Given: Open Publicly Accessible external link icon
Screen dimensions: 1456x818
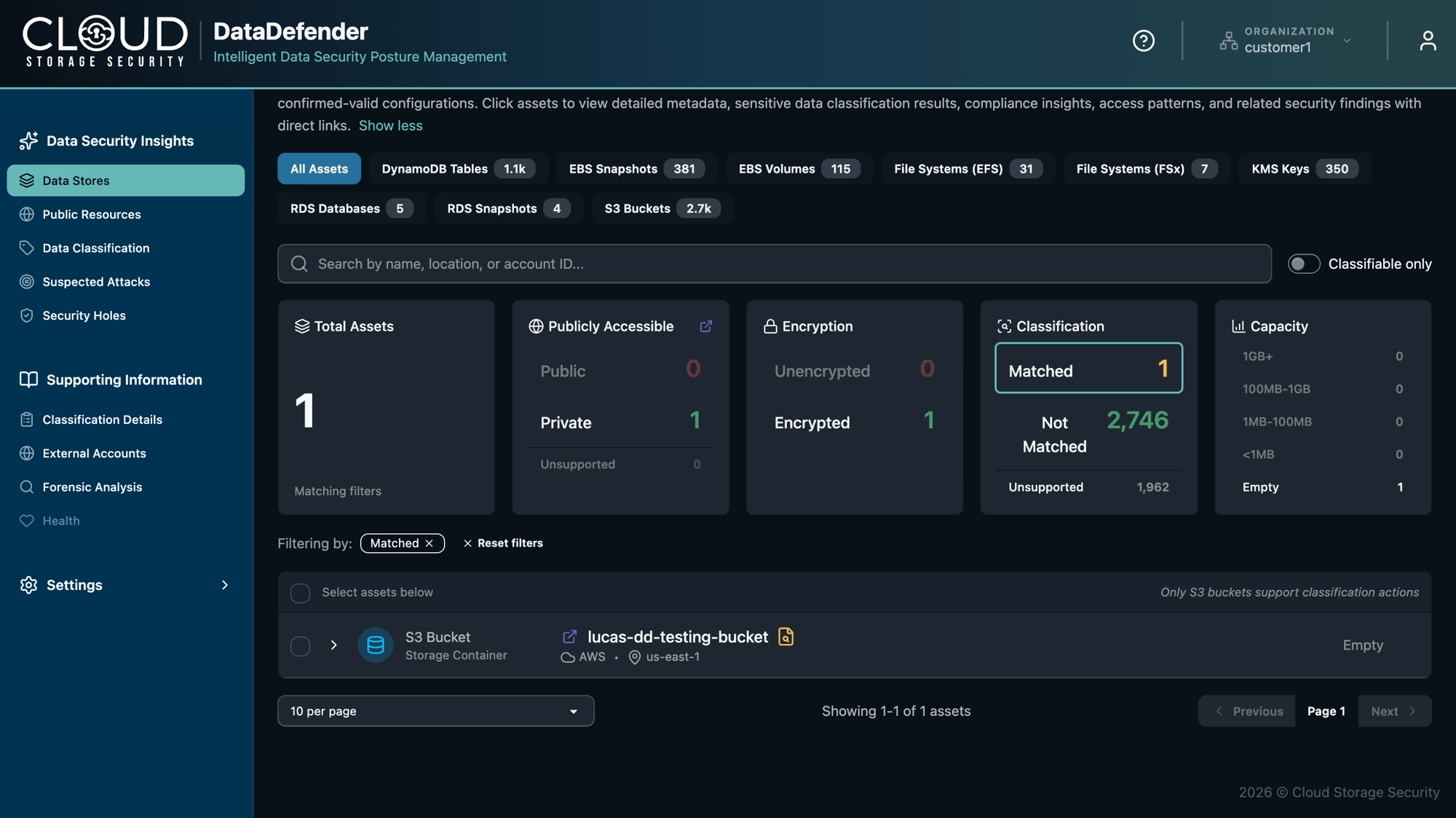Looking at the screenshot, I should [705, 326].
